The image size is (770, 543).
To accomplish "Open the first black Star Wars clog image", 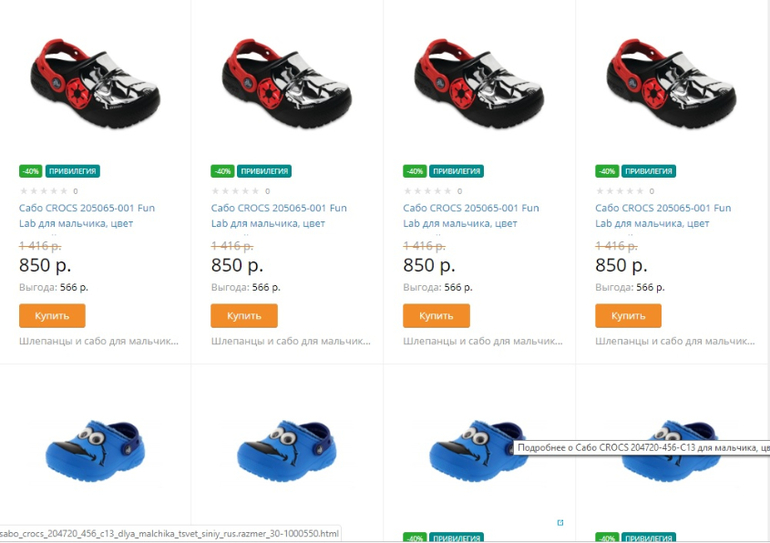I will pyautogui.click(x=95, y=83).
